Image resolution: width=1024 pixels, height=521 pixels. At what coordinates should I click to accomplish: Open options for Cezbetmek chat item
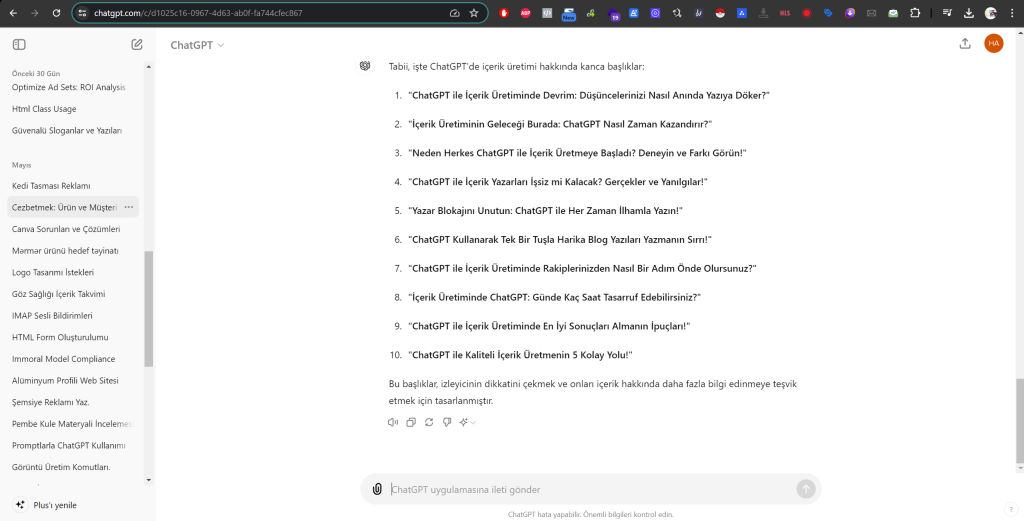(129, 207)
